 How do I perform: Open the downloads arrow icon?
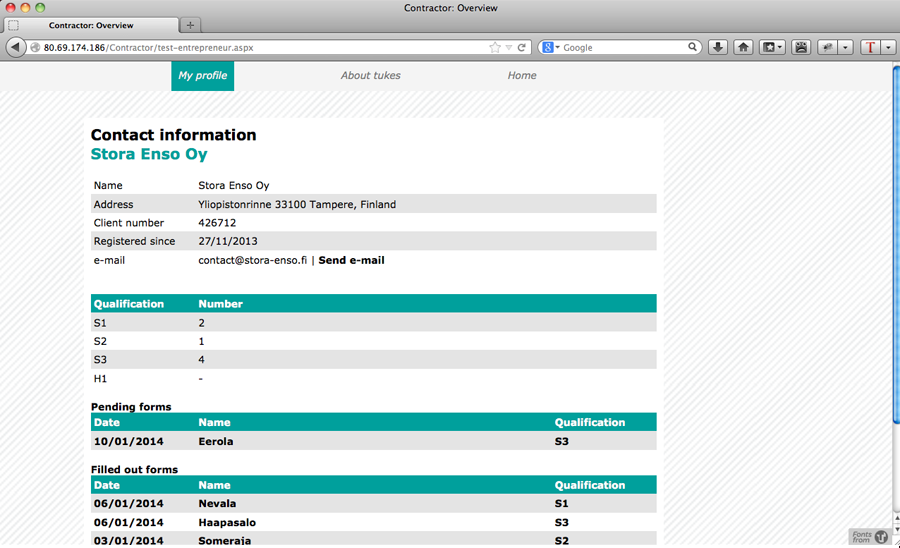718,47
